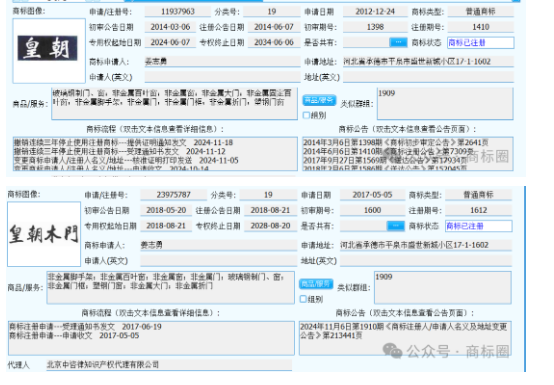554x385 pixels.
Task: Click the 是否共有 ellipsis button for trademark 23975787
Action: (395, 226)
